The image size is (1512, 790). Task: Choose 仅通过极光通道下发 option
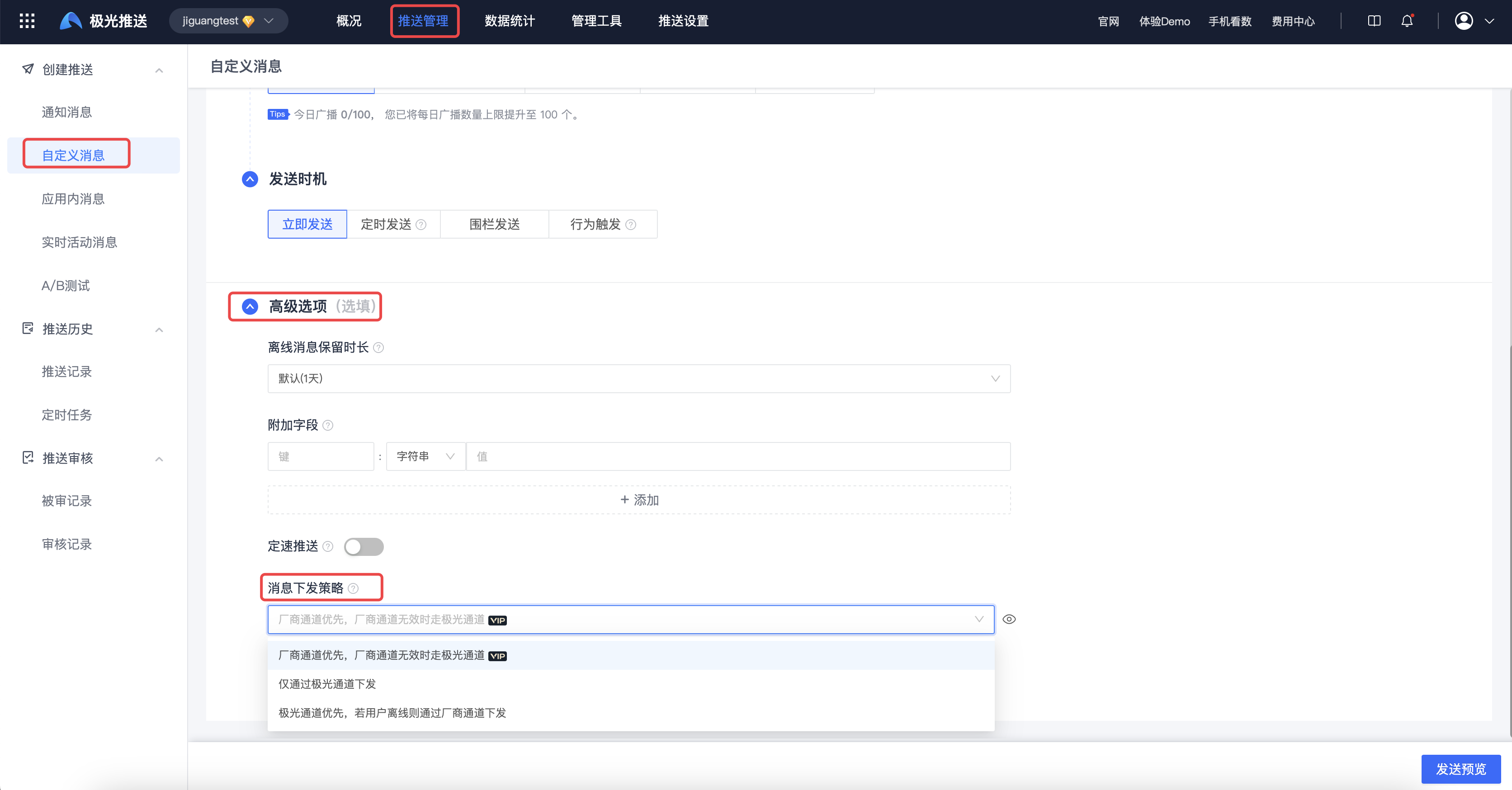click(631, 684)
